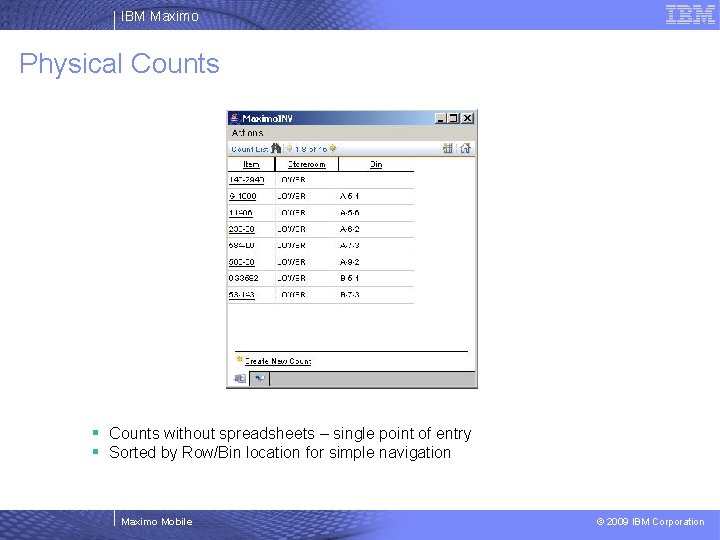Go to next page with right arrow

(x=333, y=148)
